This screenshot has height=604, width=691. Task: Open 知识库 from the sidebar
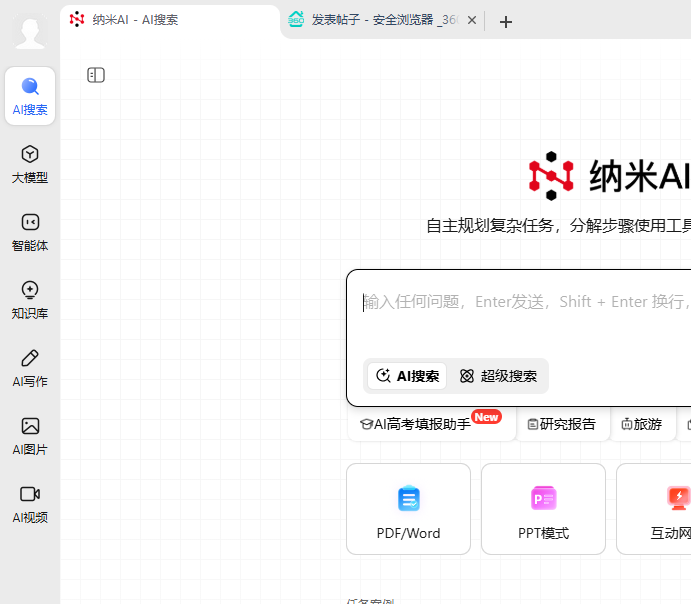point(30,300)
